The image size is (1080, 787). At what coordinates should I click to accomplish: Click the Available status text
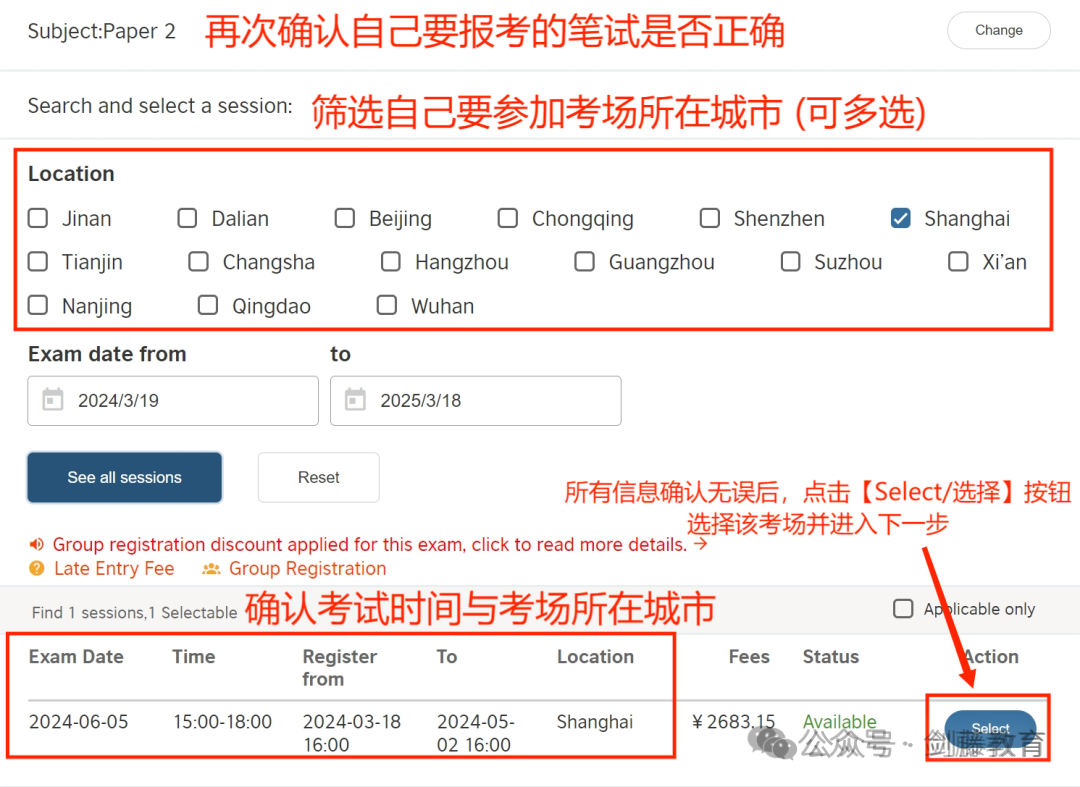pyautogui.click(x=840, y=722)
